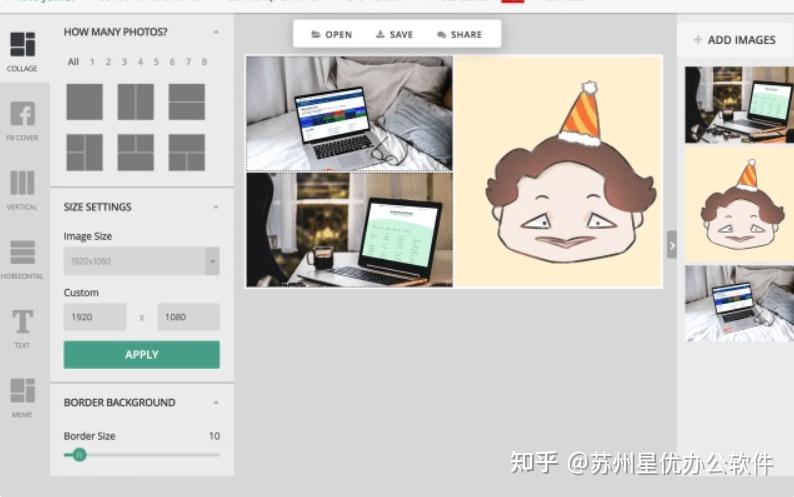794x497 pixels.
Task: Filter layouts to 4 photos
Action: [140, 62]
